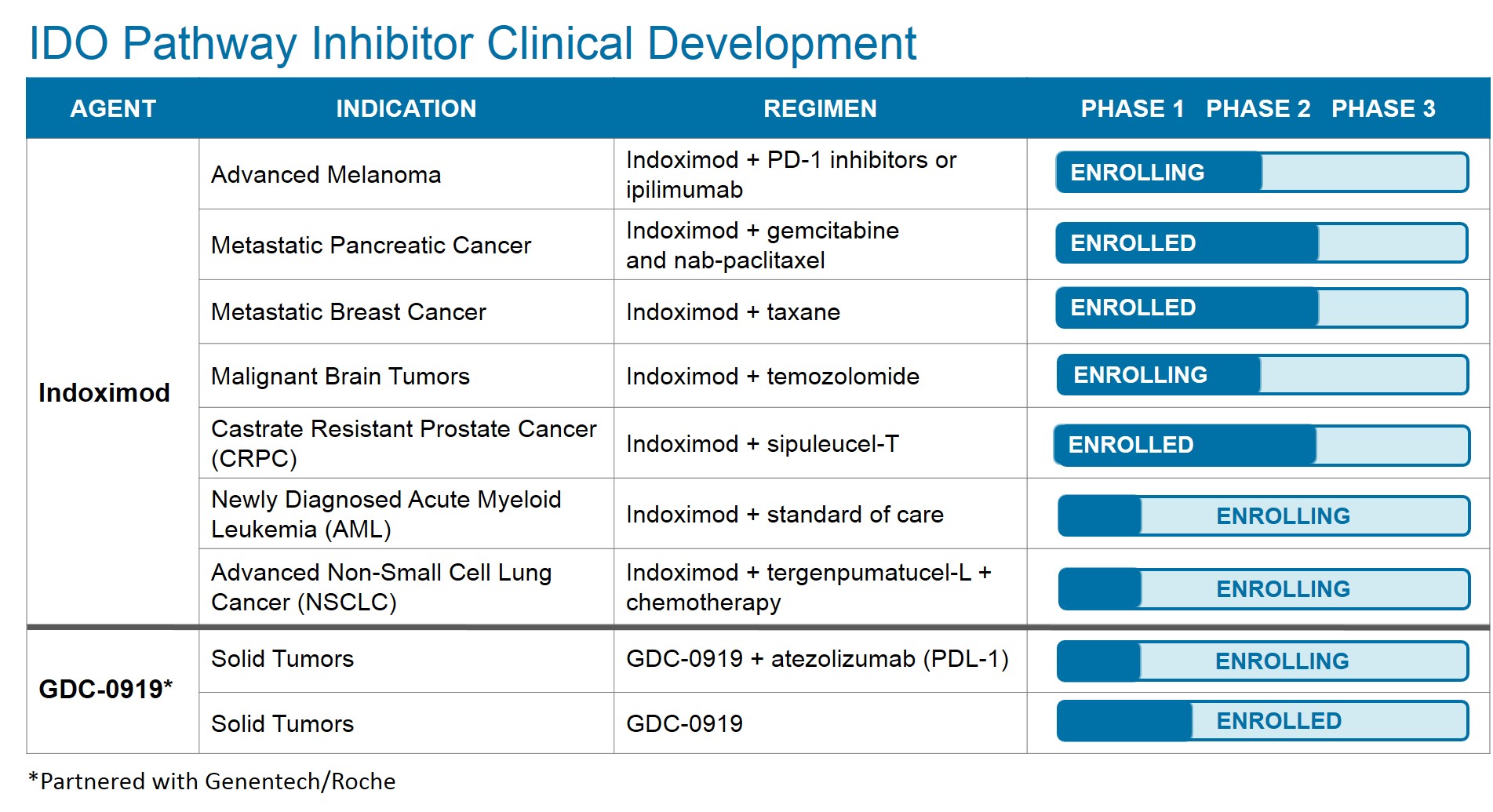This screenshot has height=812, width=1493.
Task: Select the GDC-0919* agent cell
Action: pyautogui.click(x=106, y=689)
